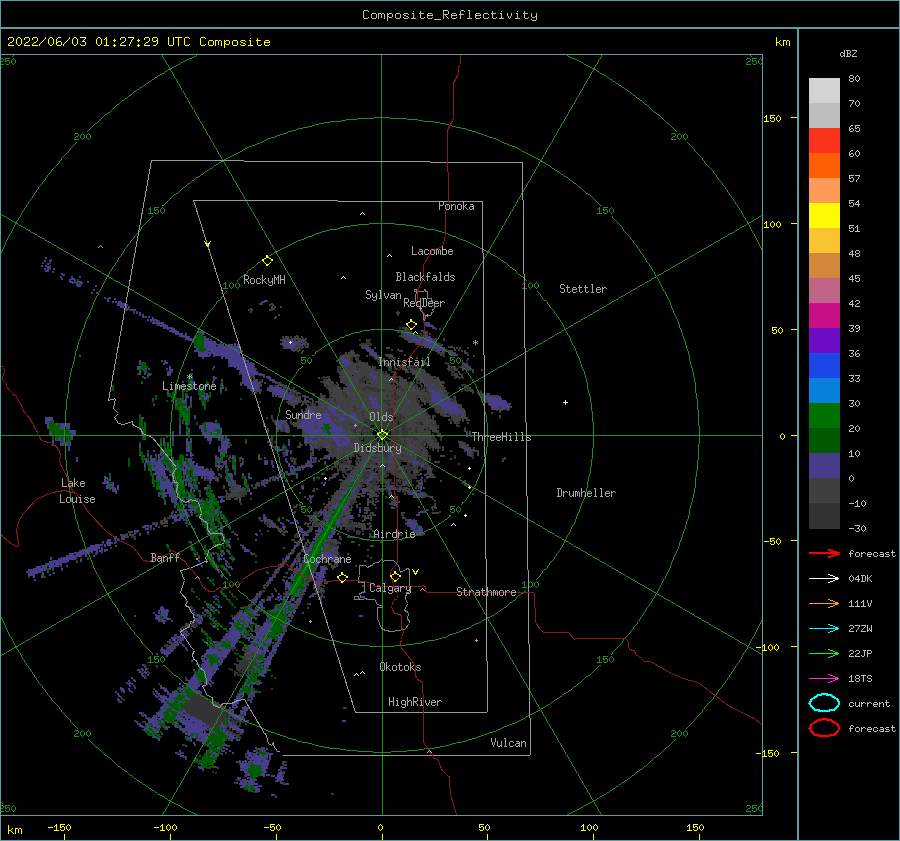The width and height of the screenshot is (900, 841).
Task: Click the HighRiver label
Action: [415, 702]
